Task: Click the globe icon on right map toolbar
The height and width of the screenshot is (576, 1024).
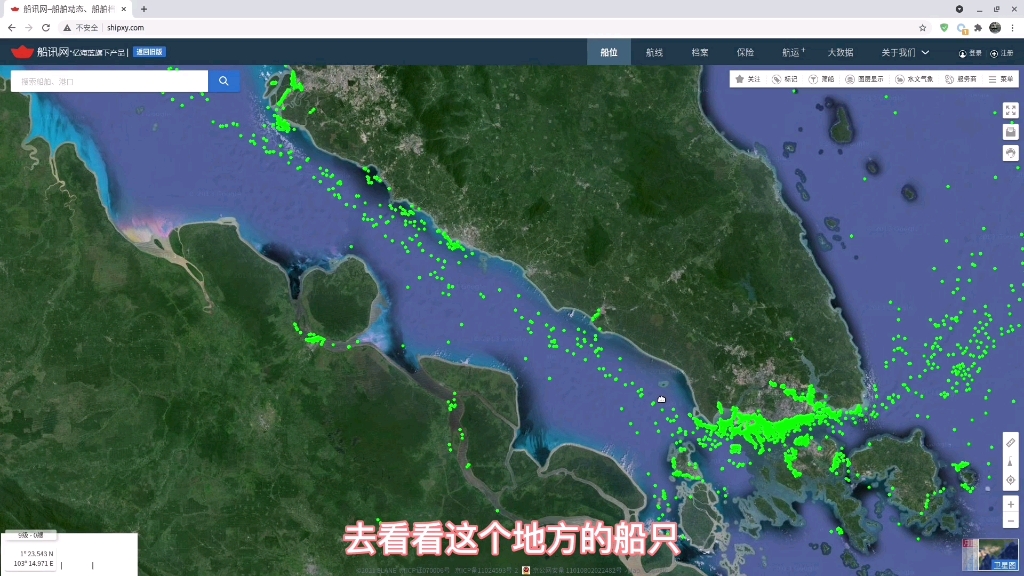Action: (x=1010, y=153)
